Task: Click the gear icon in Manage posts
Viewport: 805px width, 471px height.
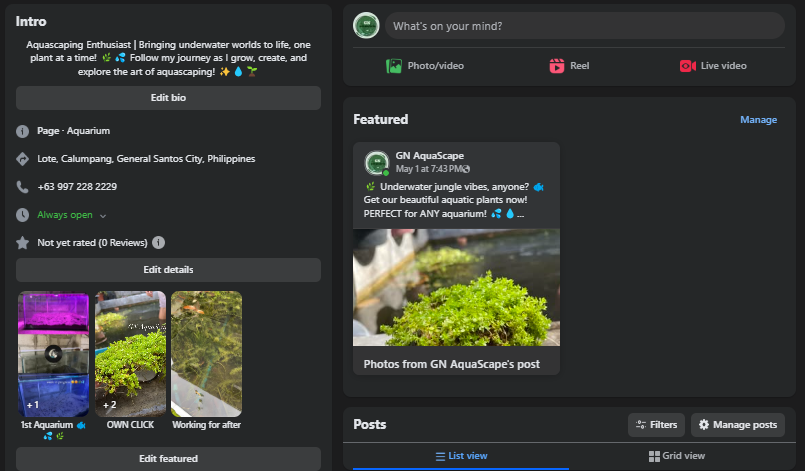Action: click(x=704, y=424)
